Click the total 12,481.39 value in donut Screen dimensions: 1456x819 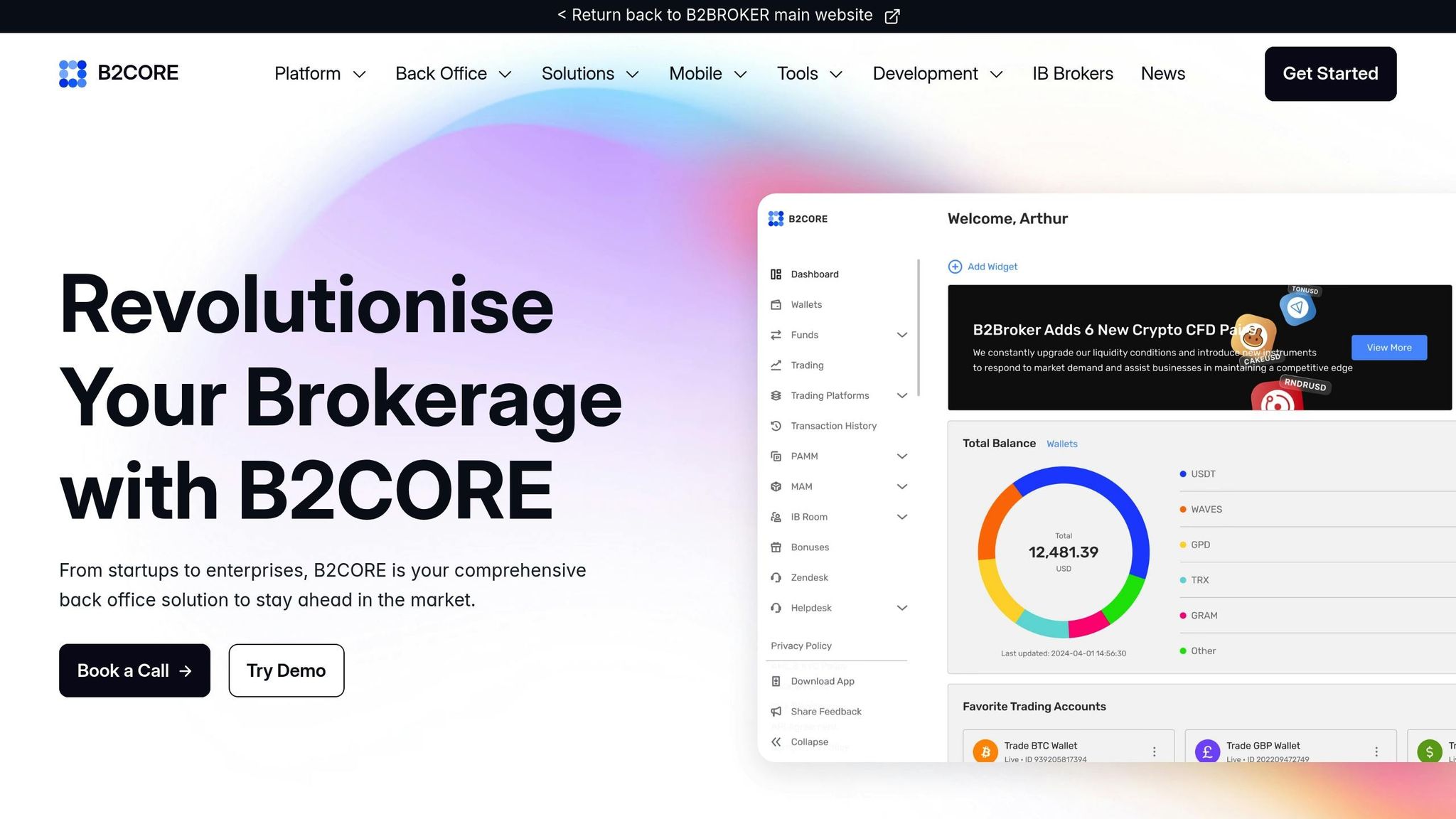tap(1064, 552)
